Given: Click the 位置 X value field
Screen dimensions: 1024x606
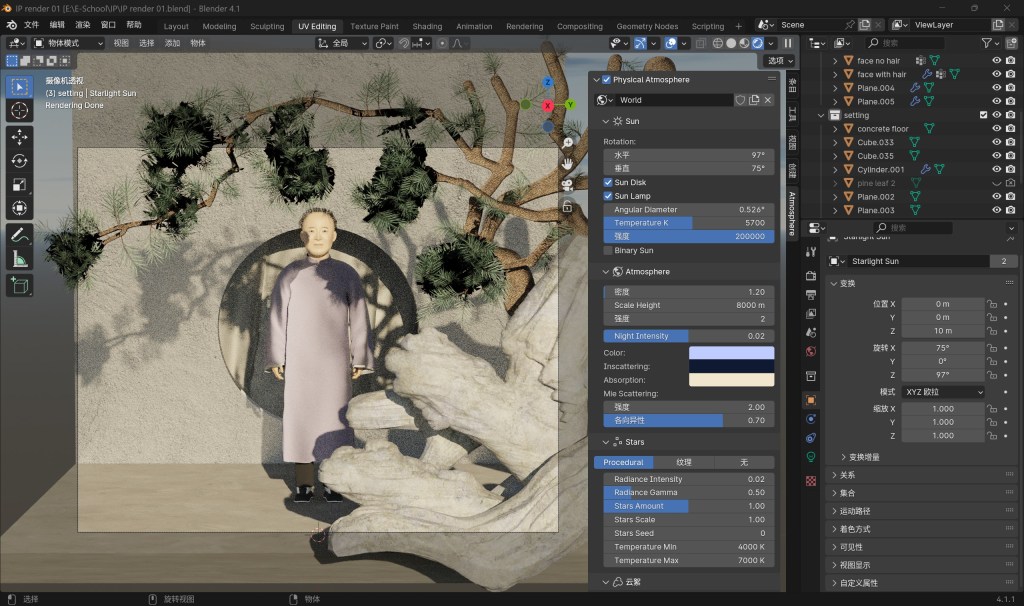Looking at the screenshot, I should point(941,304).
